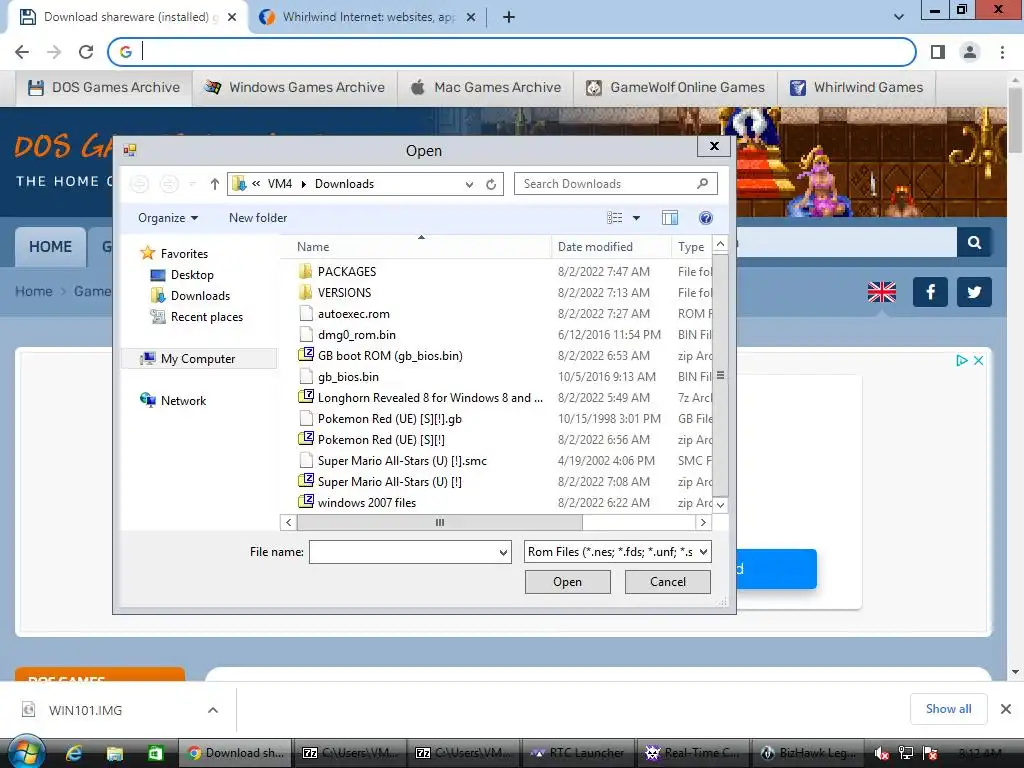Click the UK flag language icon
The image size is (1024, 768).
882,292
